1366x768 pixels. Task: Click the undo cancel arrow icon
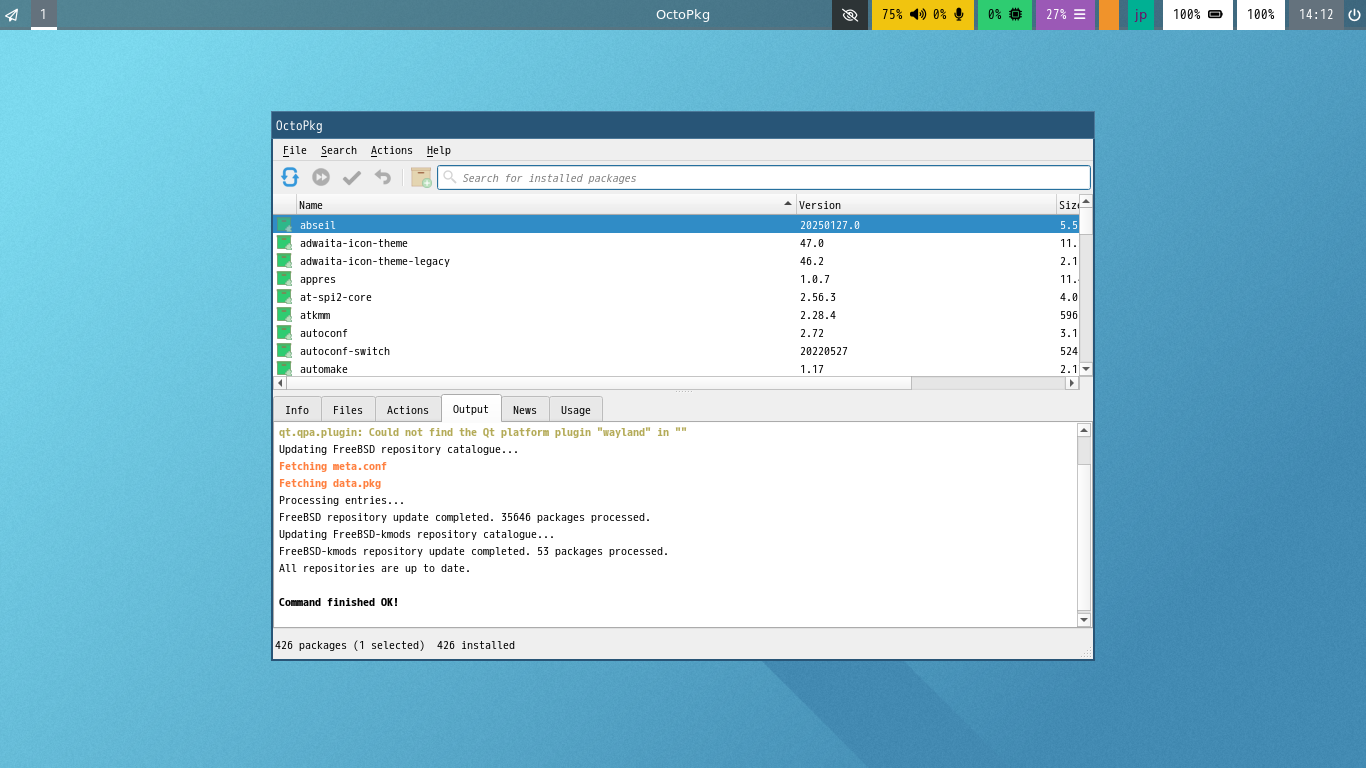(x=383, y=177)
